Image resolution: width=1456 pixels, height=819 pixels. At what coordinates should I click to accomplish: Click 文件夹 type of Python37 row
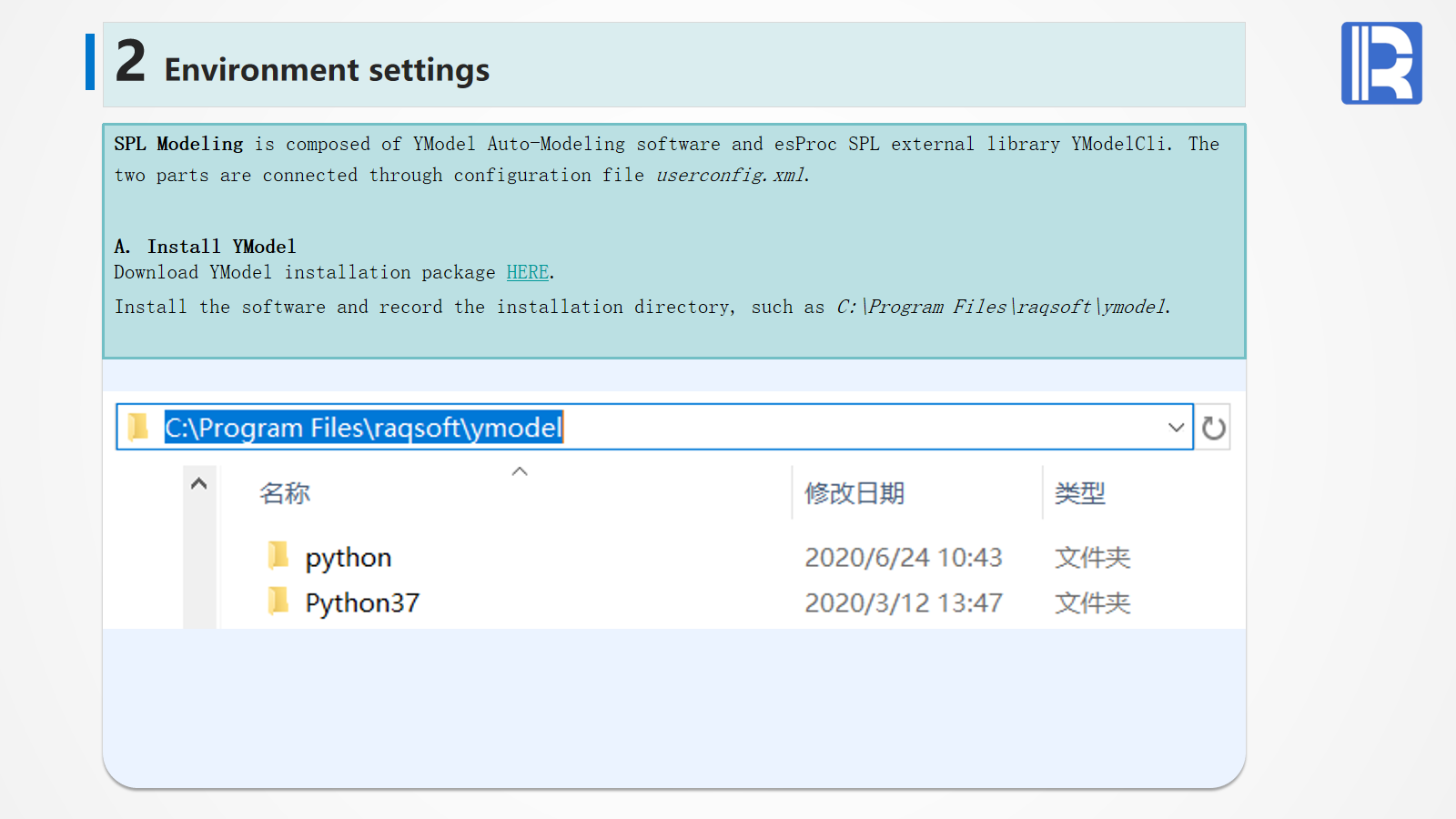[1092, 603]
